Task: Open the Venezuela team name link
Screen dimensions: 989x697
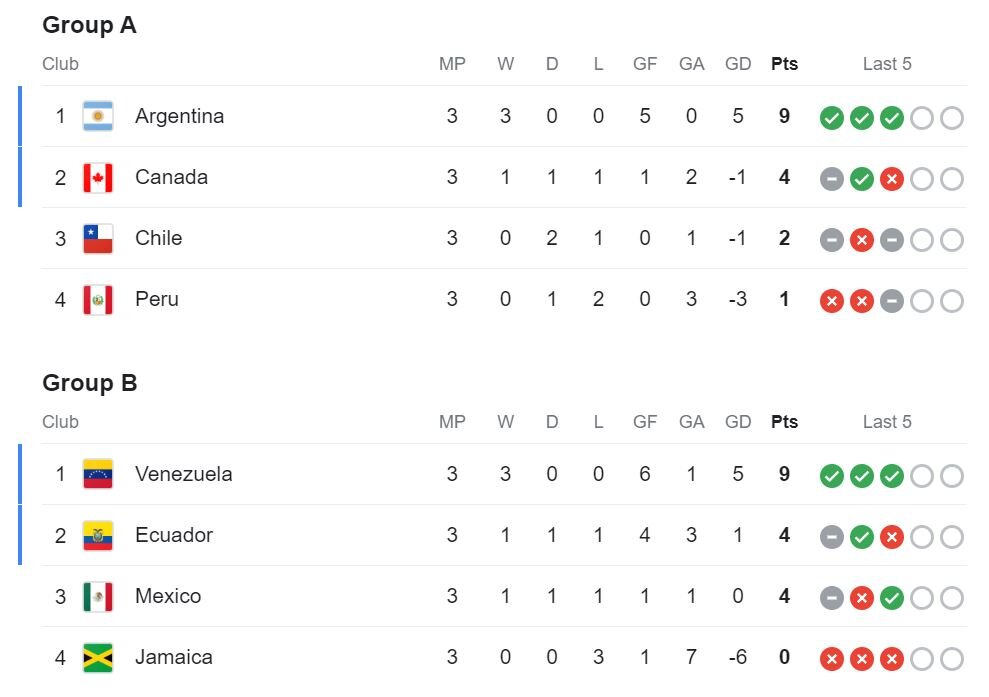Action: (x=183, y=474)
